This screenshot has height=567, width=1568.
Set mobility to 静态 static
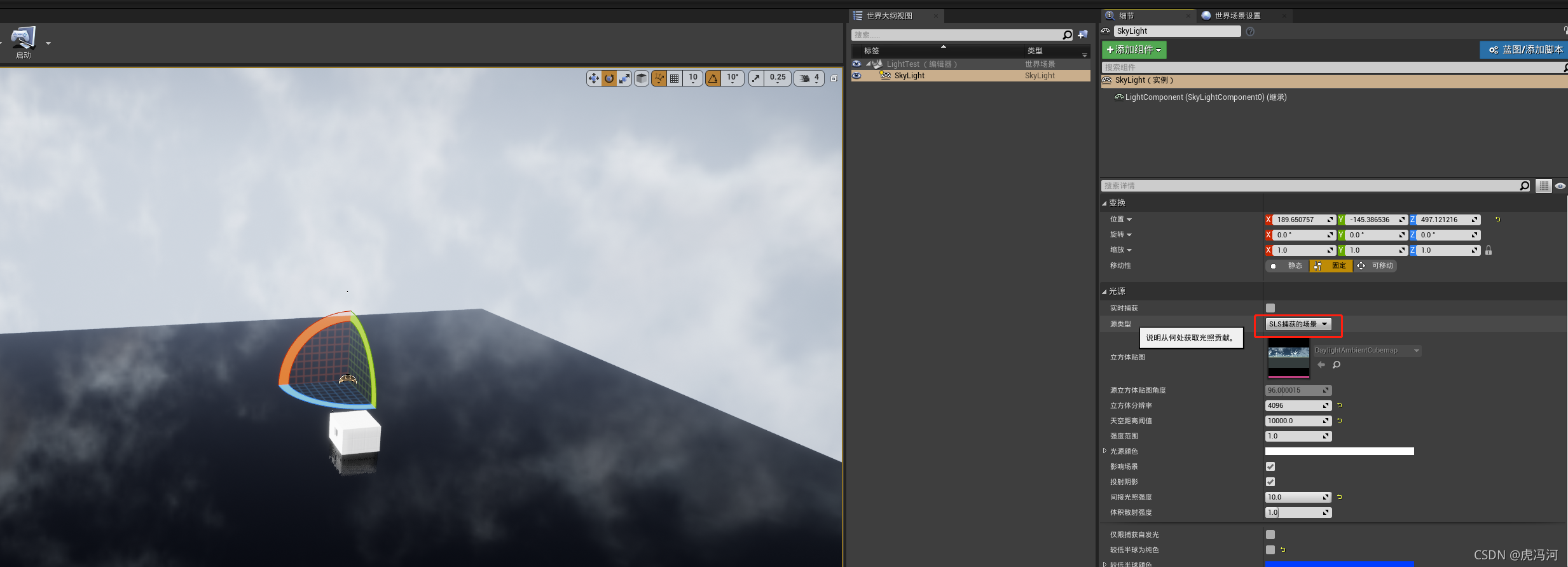tap(1287, 266)
